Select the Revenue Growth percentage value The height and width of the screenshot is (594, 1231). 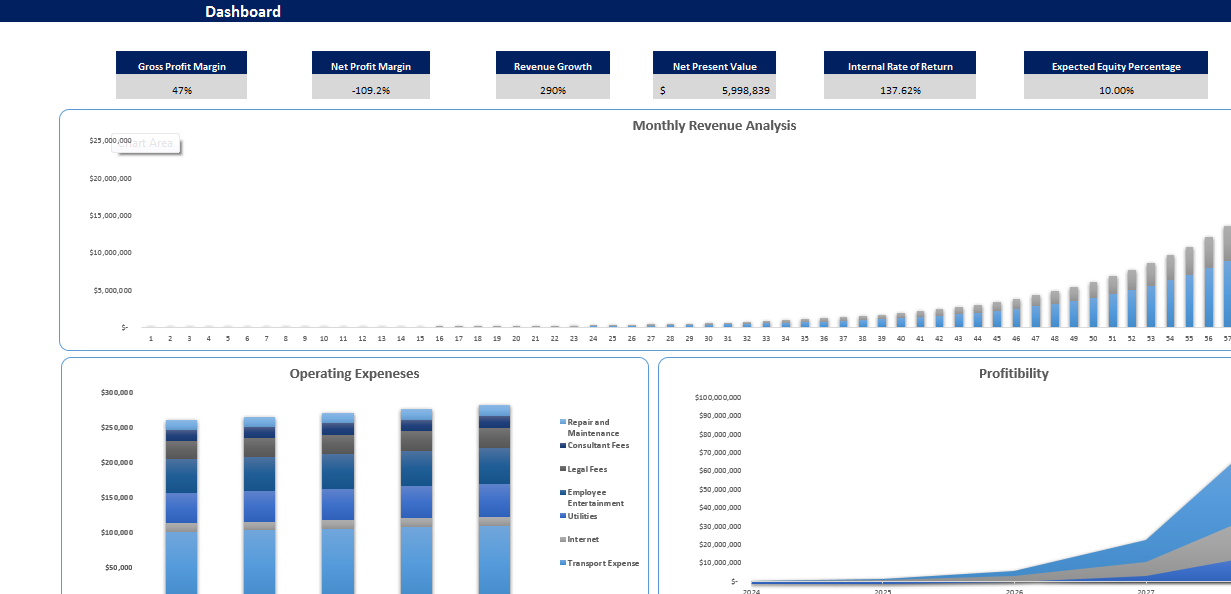tap(552, 88)
